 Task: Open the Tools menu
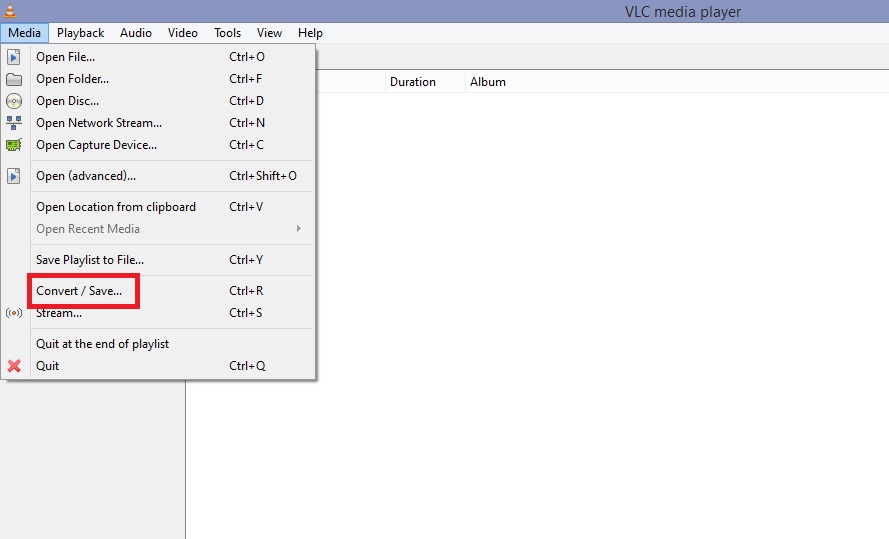click(227, 33)
